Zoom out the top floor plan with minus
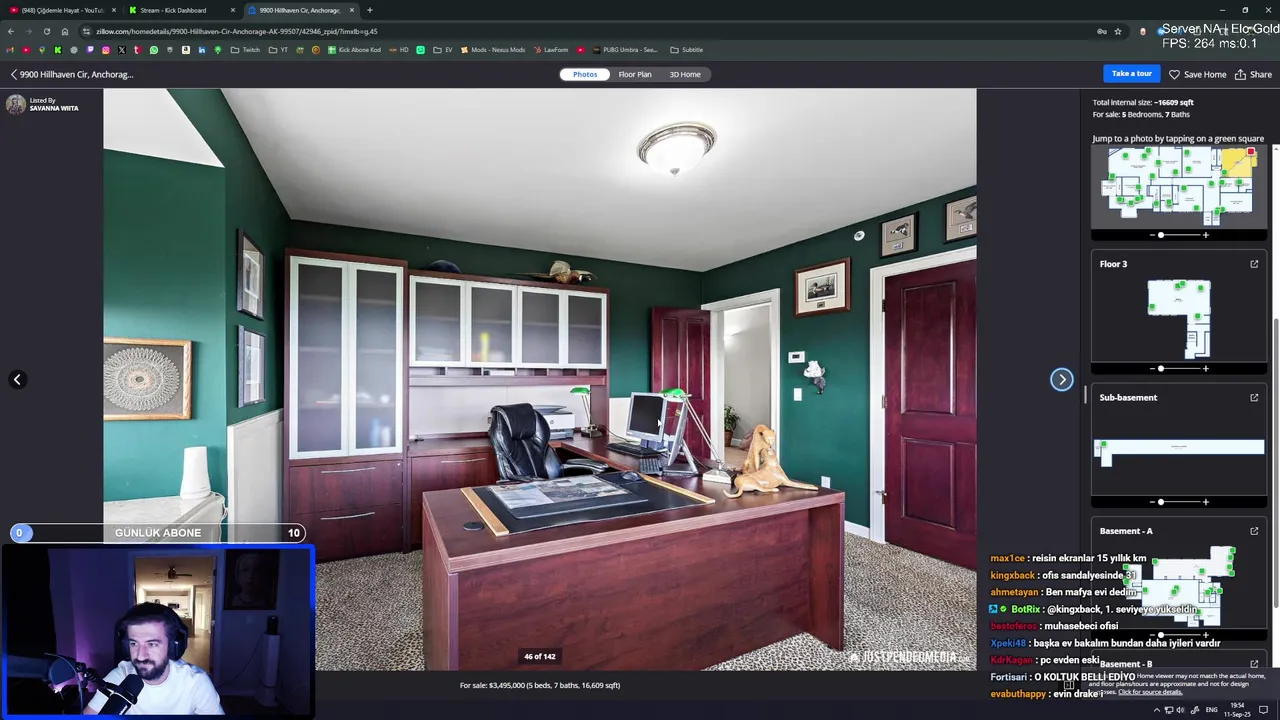This screenshot has width=1280, height=720. (x=1151, y=235)
